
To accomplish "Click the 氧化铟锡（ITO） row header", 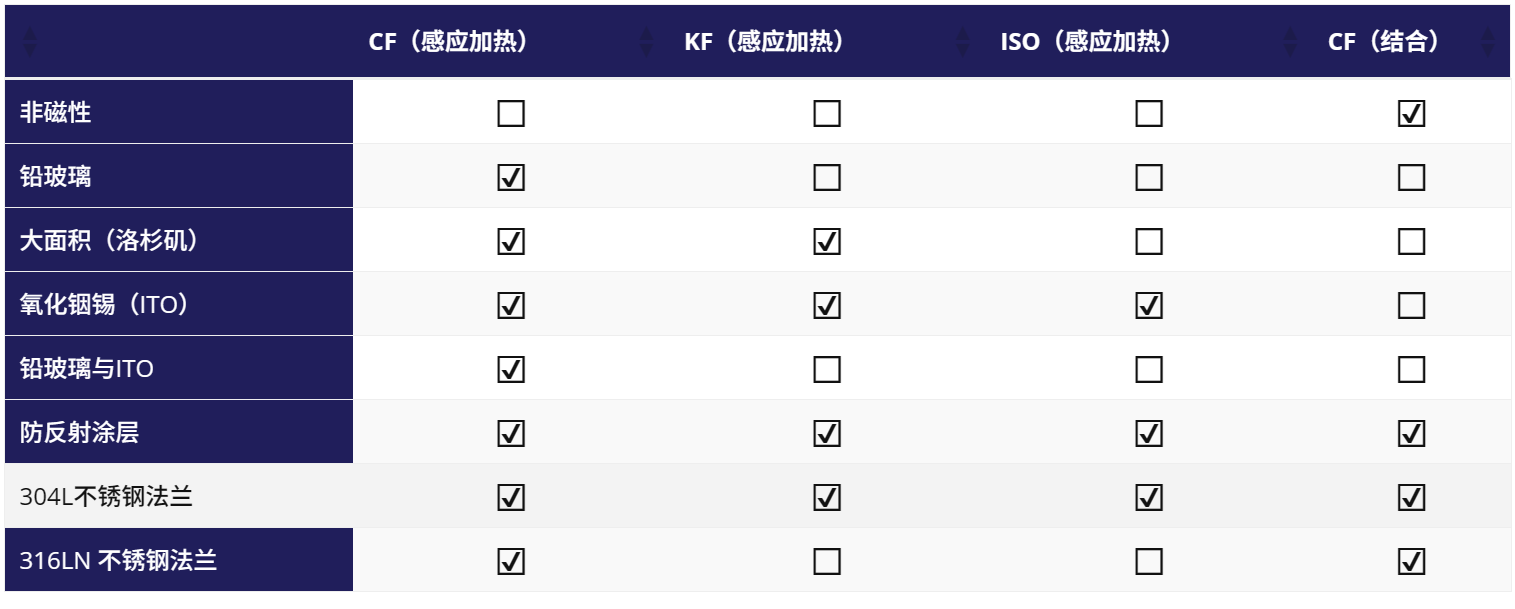I will (x=105, y=305).
